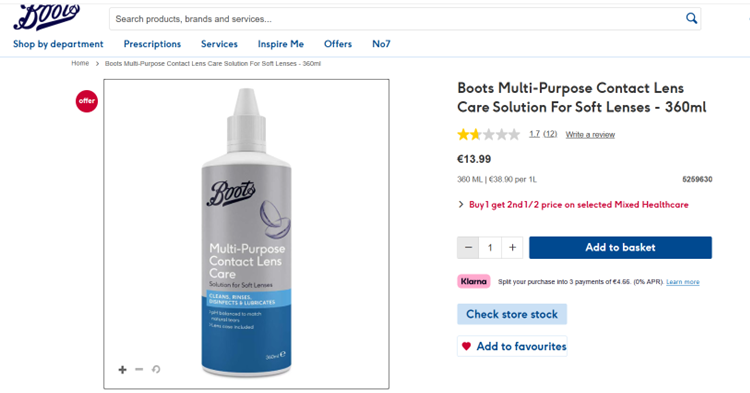Click the heart icon for favourites

coord(466,346)
